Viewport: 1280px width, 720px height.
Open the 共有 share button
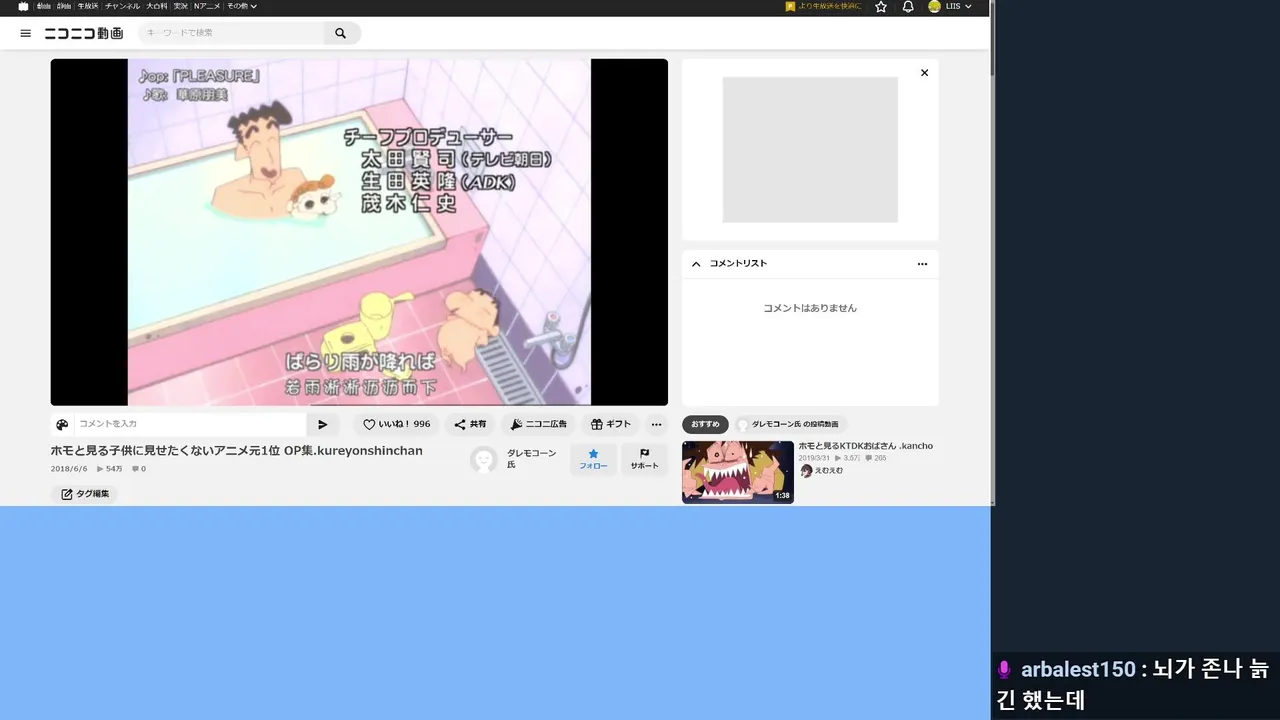[x=470, y=424]
